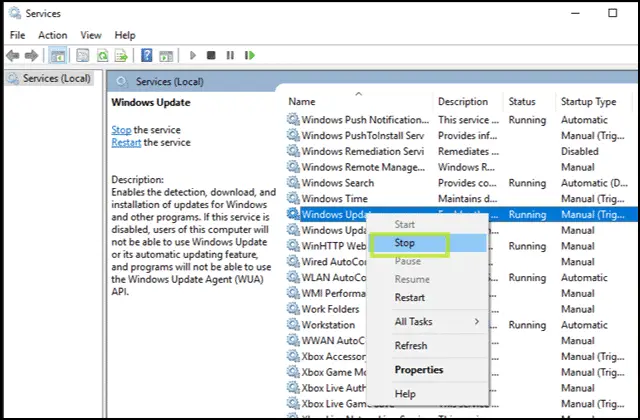Viewport: 640px width, 420px height.
Task: Click the Pause Service toolbar icon
Action: click(x=230, y=55)
